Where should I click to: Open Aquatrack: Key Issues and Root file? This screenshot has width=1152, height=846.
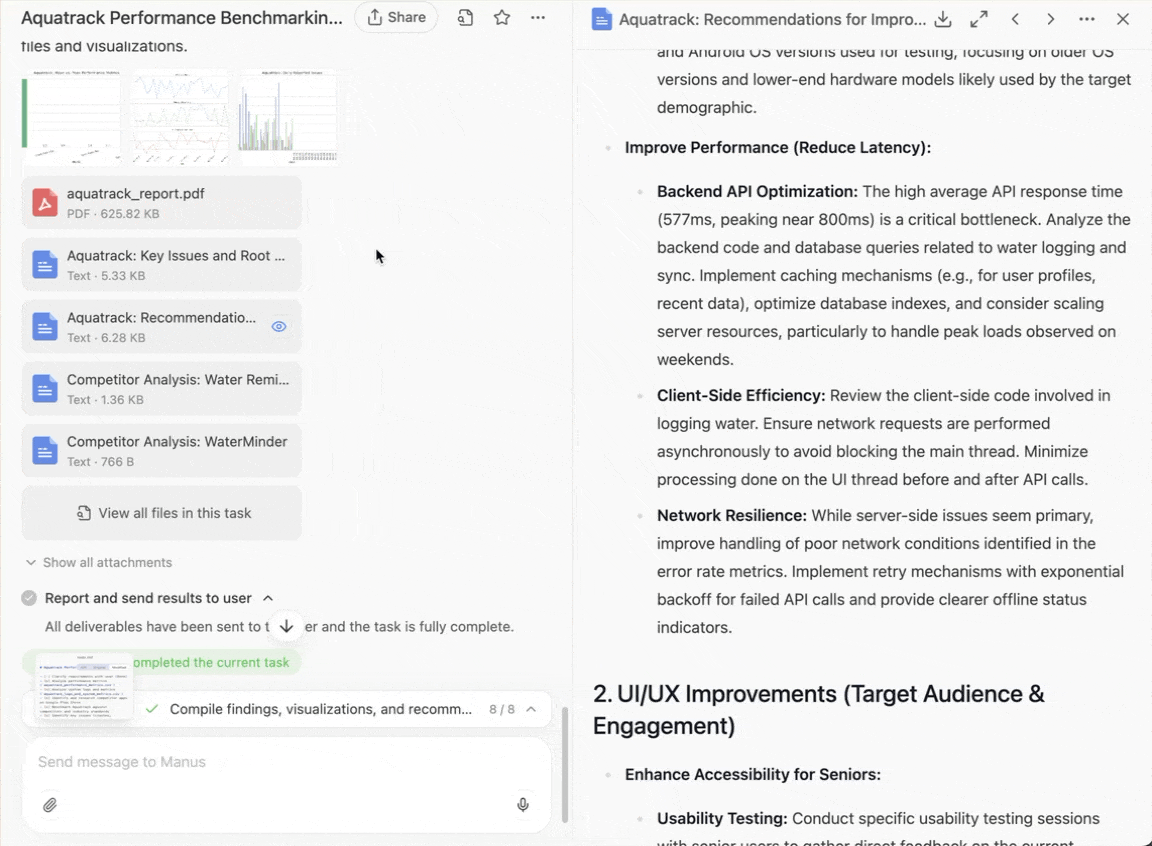(162, 264)
